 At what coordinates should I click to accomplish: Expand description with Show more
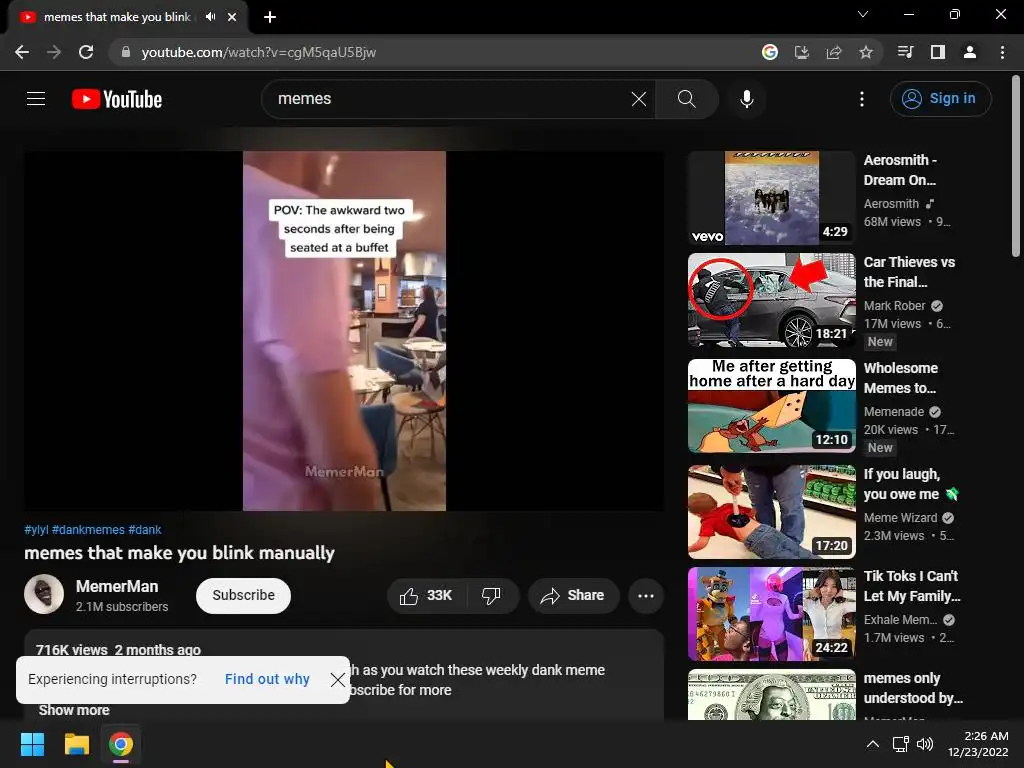pyautogui.click(x=74, y=710)
